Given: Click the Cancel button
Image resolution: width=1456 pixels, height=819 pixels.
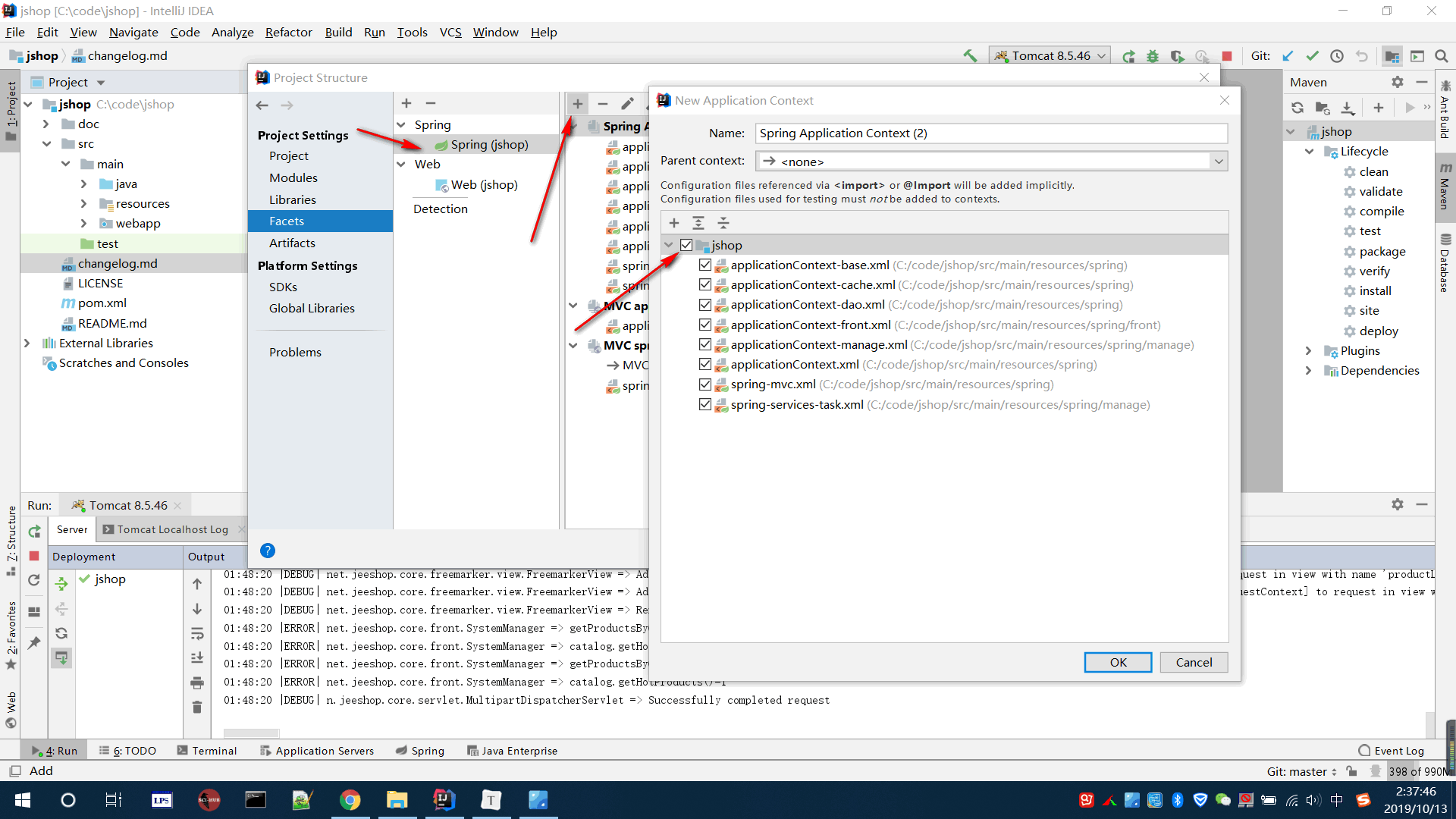Looking at the screenshot, I should click(x=1194, y=662).
